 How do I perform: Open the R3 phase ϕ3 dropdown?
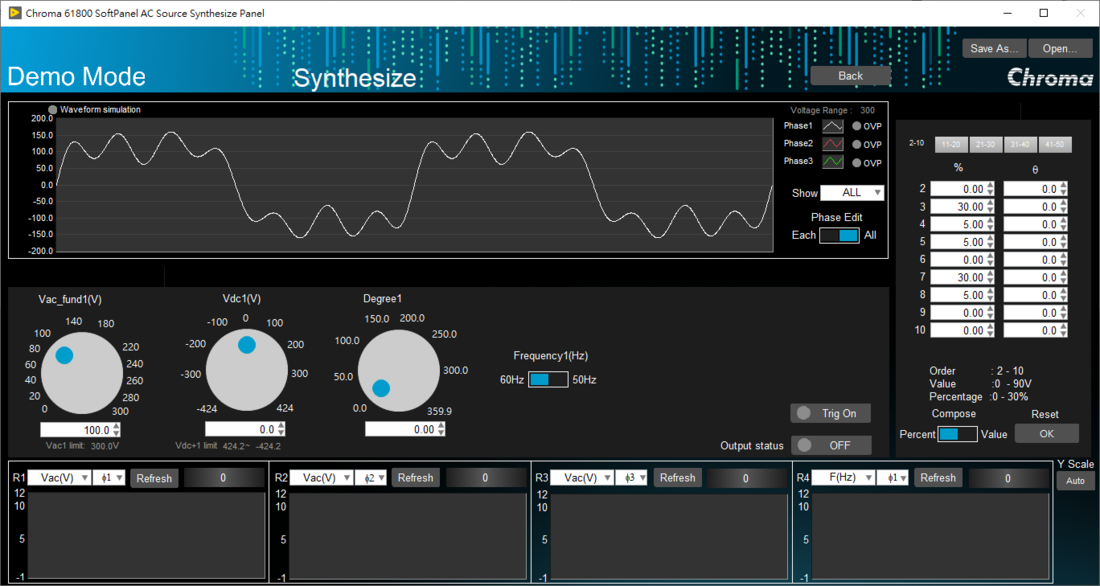click(631, 478)
